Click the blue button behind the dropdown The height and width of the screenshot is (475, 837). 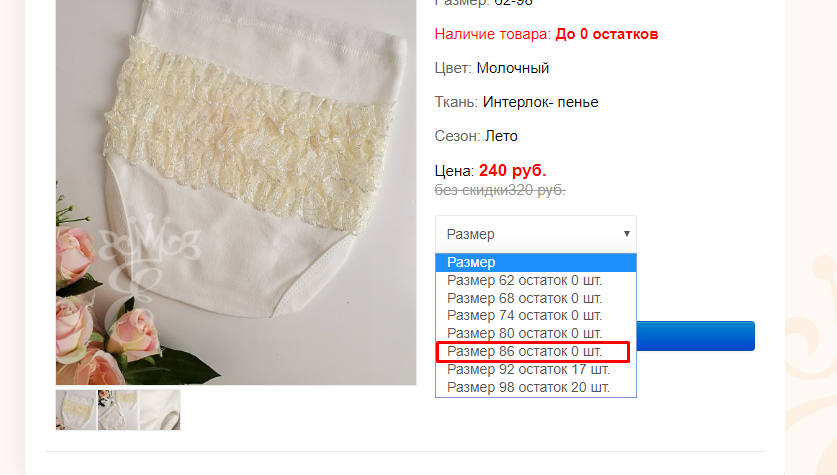click(x=696, y=336)
